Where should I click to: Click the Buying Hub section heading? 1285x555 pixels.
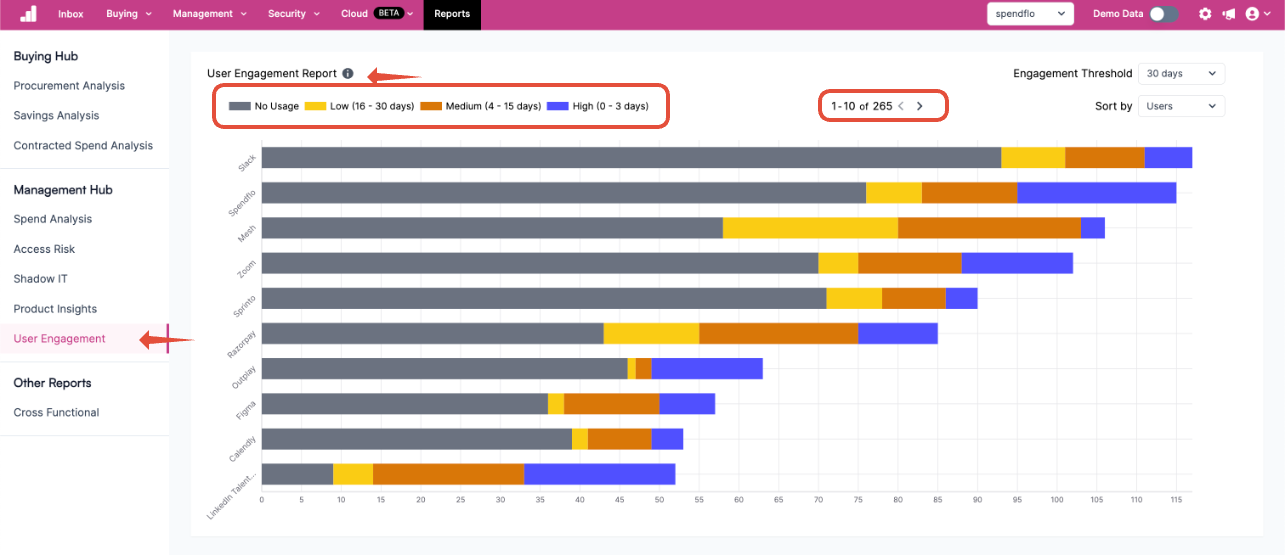pyautogui.click(x=46, y=56)
